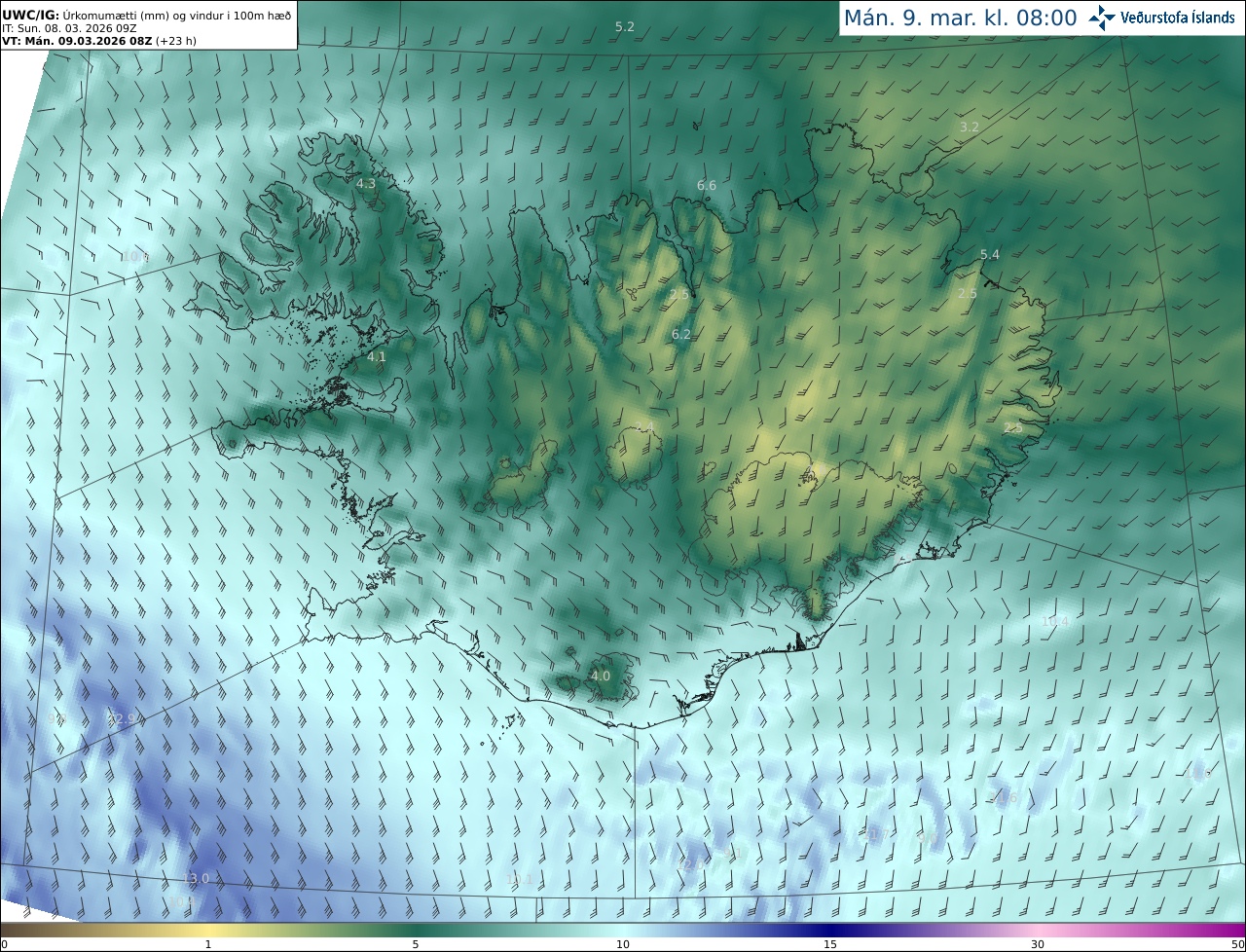1246x952 pixels.
Task: Click the 4.1 value near Breiðafjörður
Action: point(377,357)
